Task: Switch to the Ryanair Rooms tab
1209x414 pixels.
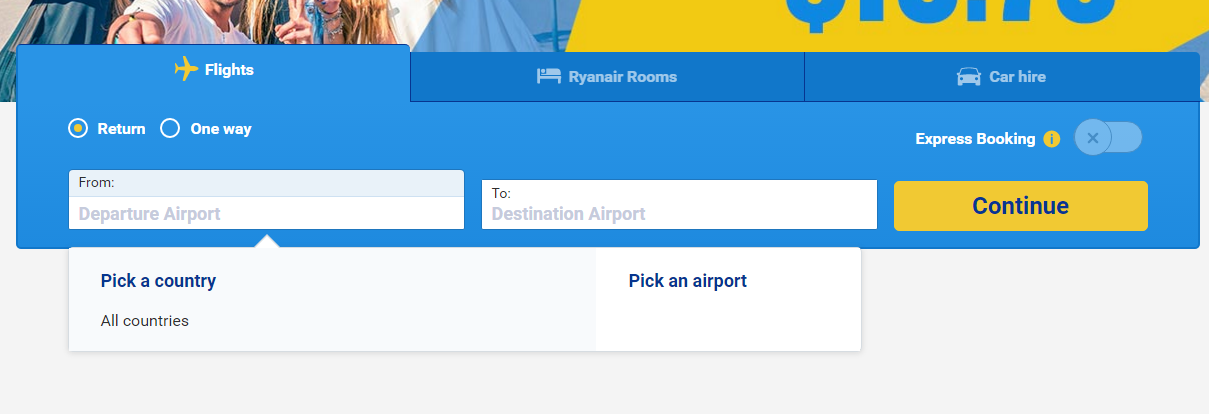Action: tap(622, 77)
